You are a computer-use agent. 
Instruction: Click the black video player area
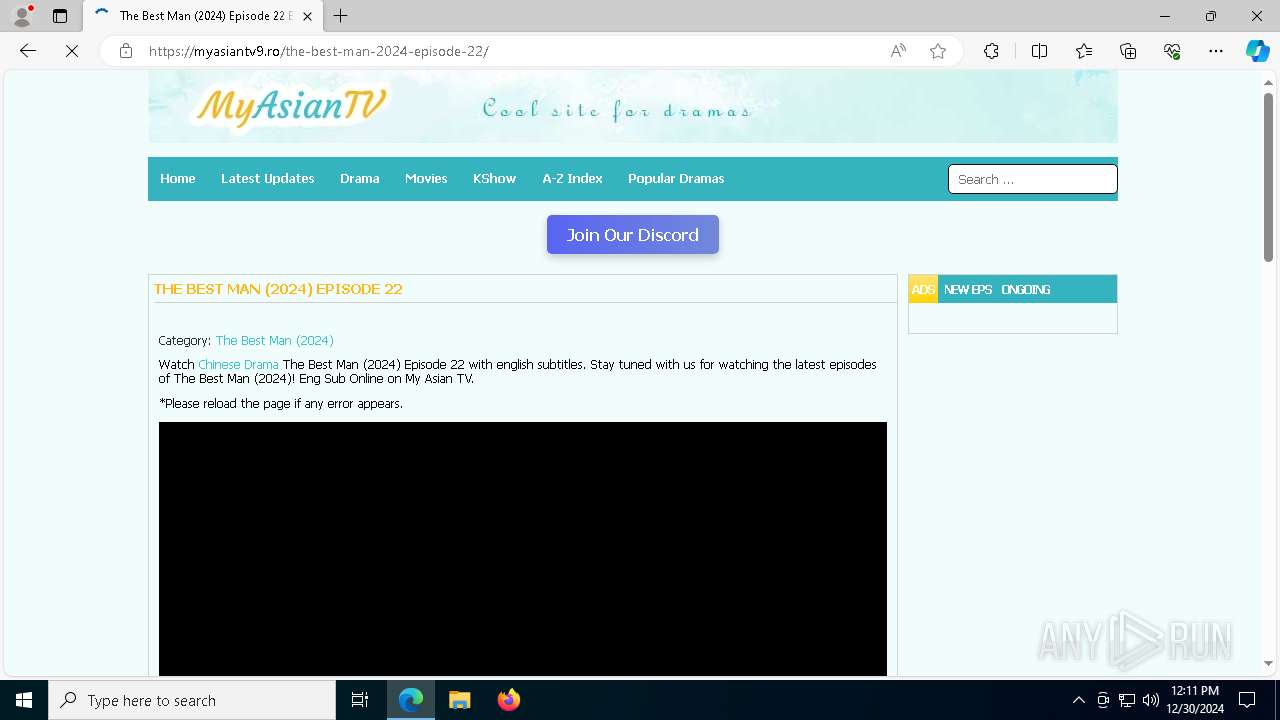523,549
